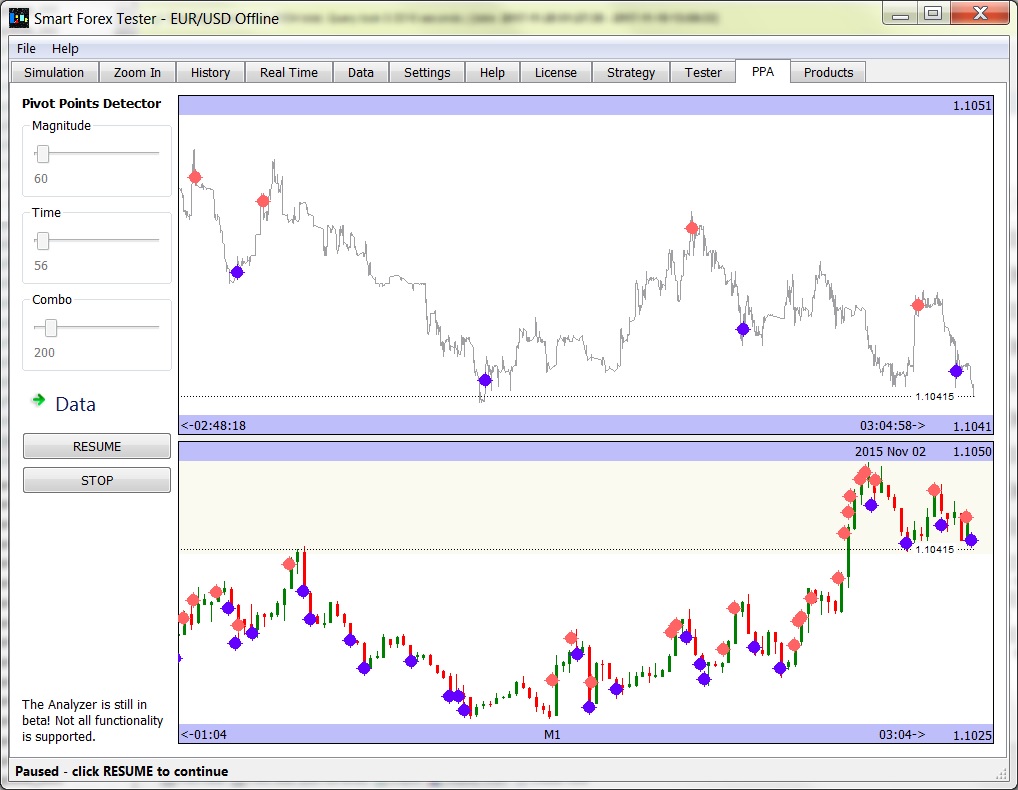Screen dimensions: 1018x790
Task: Click the Time slider handle
Action: 43,241
